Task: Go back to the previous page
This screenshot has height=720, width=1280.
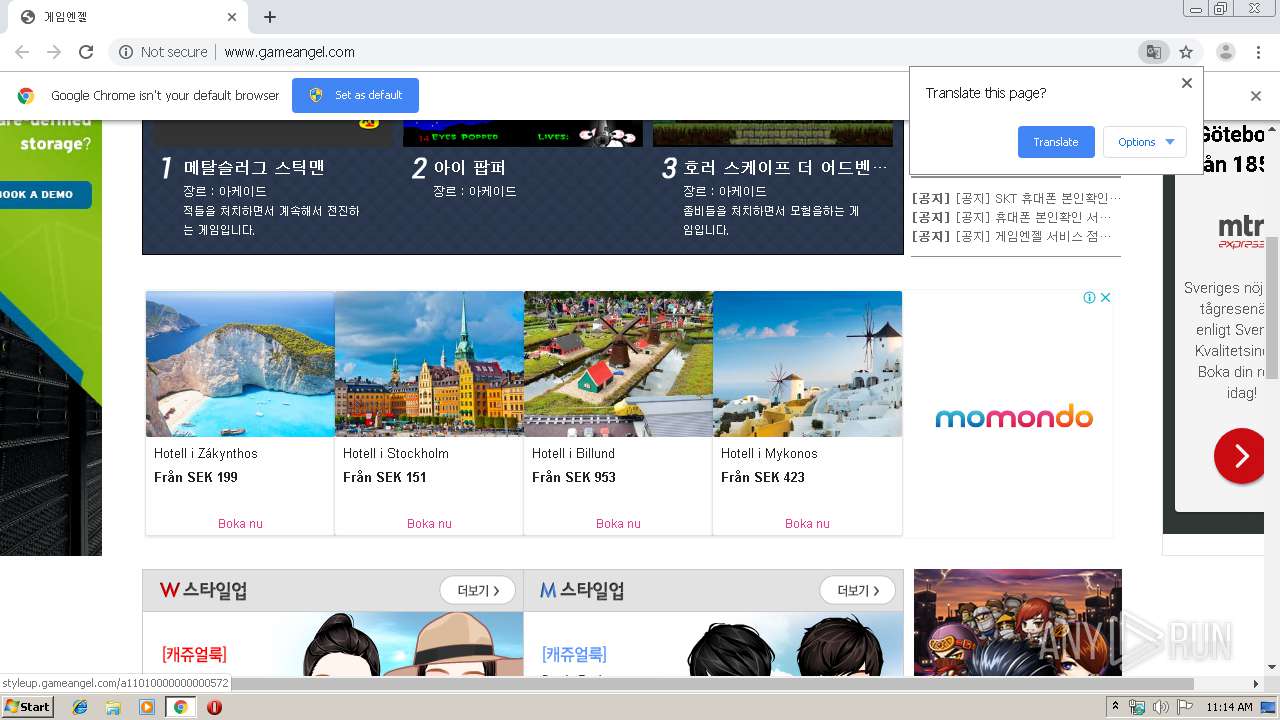Action: 22,52
